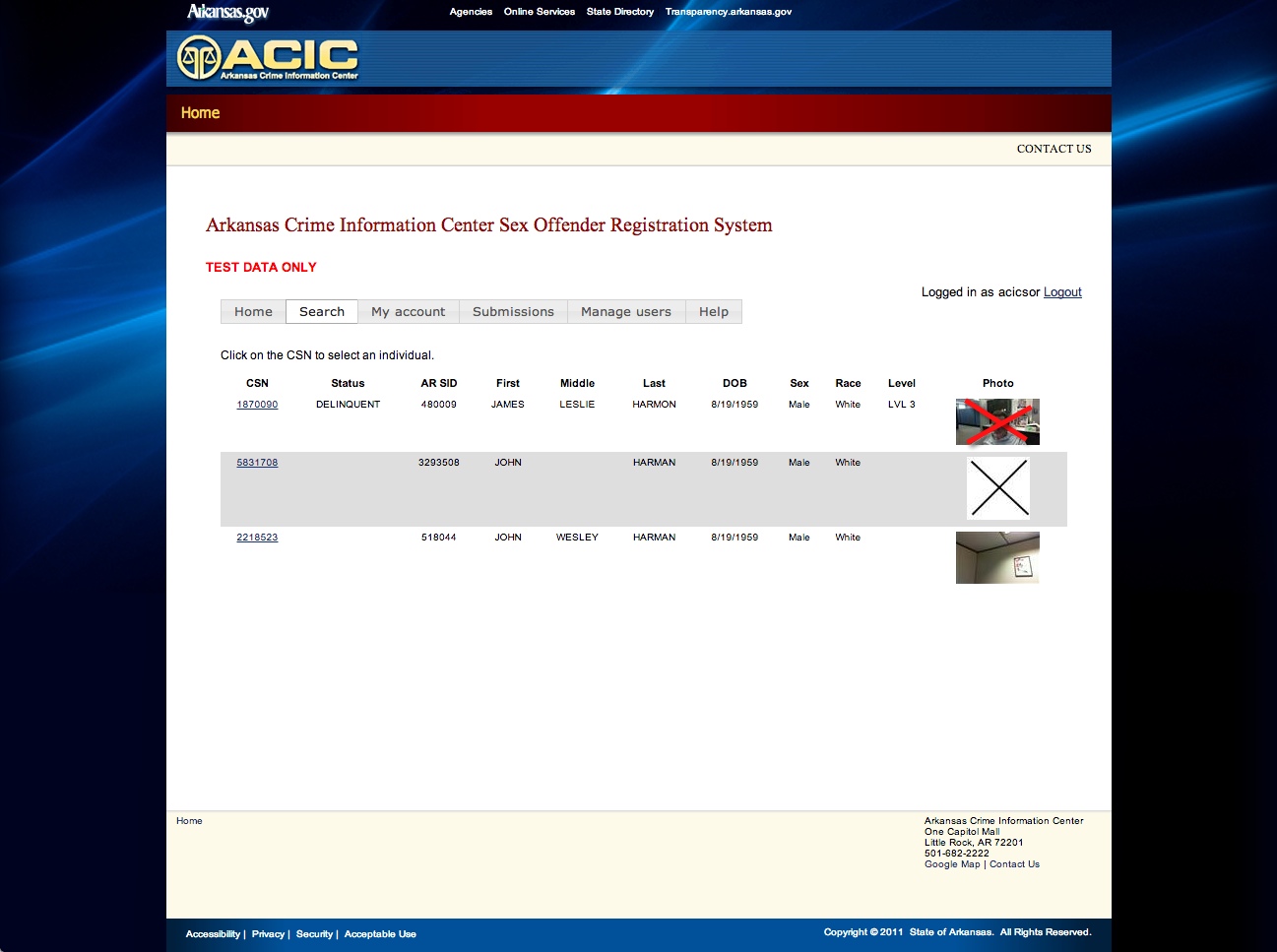This screenshot has height=952, width=1277.
Task: Go to Manage users tab
Action: pos(626,312)
